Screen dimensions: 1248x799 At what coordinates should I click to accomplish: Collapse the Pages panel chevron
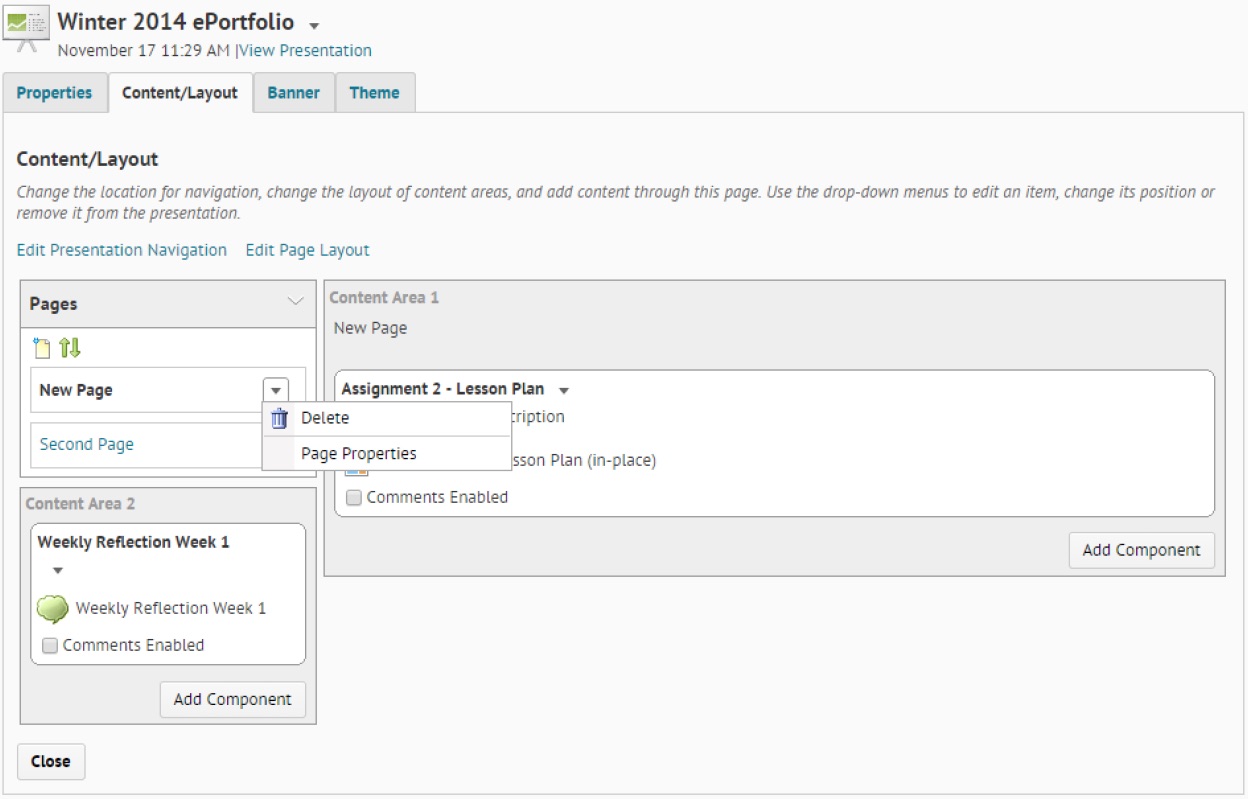tap(295, 302)
